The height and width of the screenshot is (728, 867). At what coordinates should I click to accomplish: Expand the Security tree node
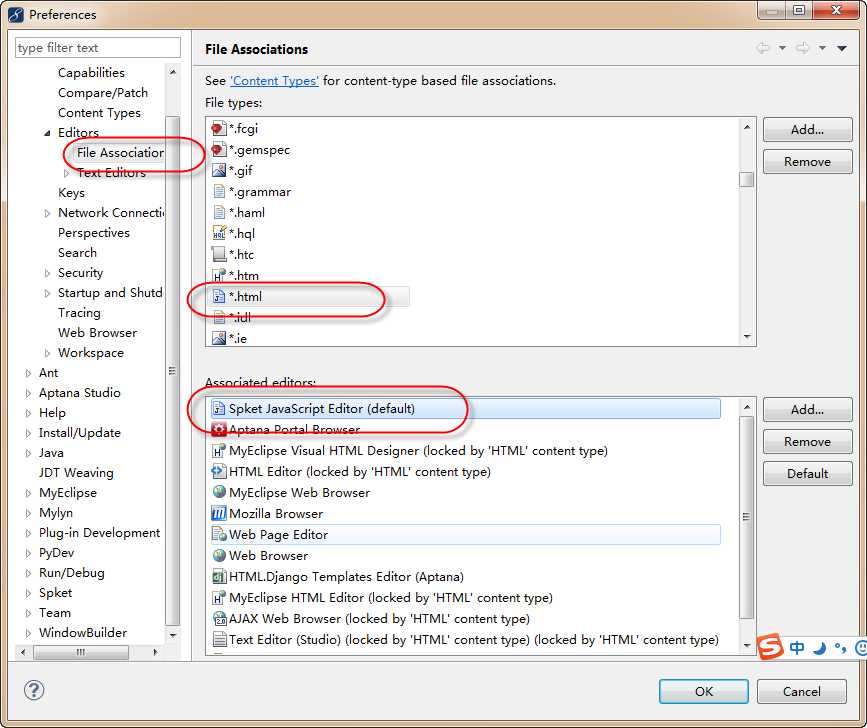click(47, 273)
